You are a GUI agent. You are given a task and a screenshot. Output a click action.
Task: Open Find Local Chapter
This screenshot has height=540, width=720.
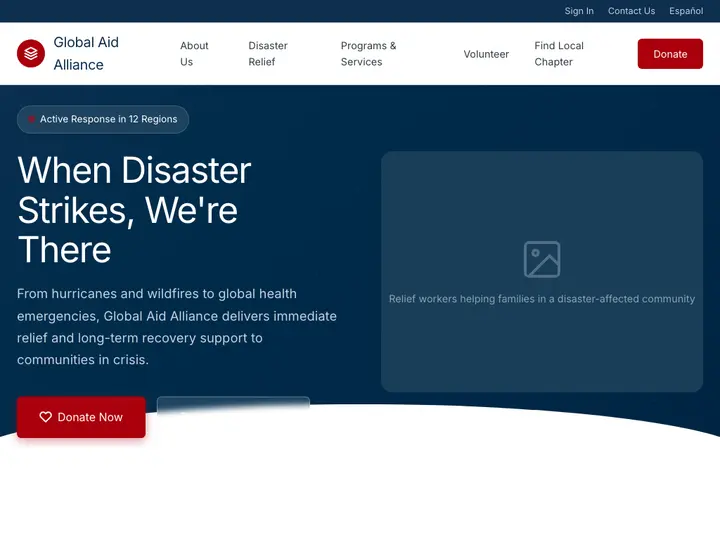pos(559,54)
